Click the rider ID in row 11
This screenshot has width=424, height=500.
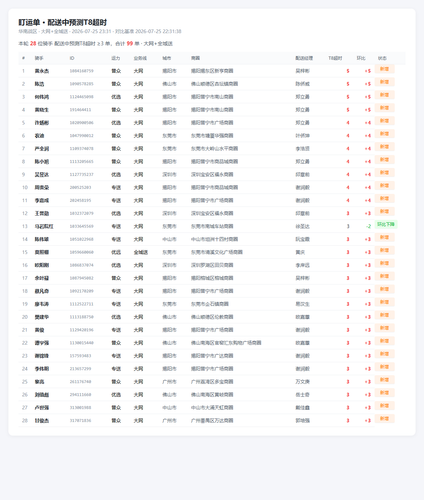pyautogui.click(x=80, y=200)
